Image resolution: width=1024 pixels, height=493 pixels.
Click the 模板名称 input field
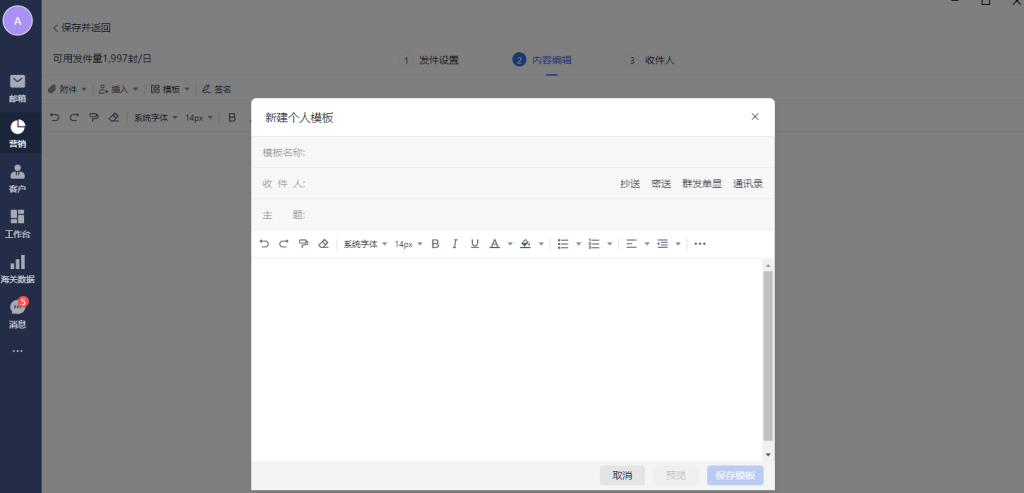(530, 152)
